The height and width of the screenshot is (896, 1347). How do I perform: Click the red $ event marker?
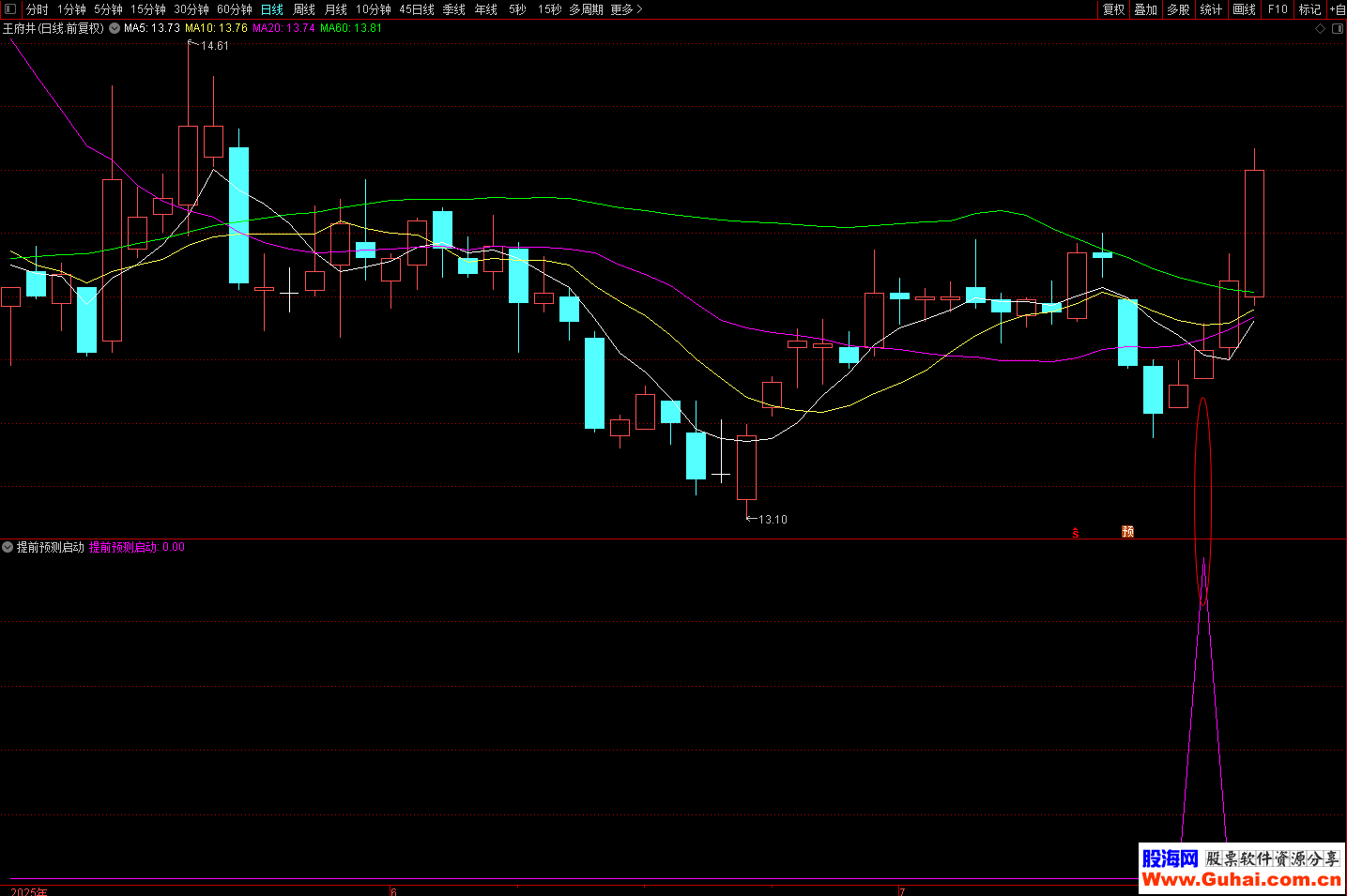(1076, 532)
